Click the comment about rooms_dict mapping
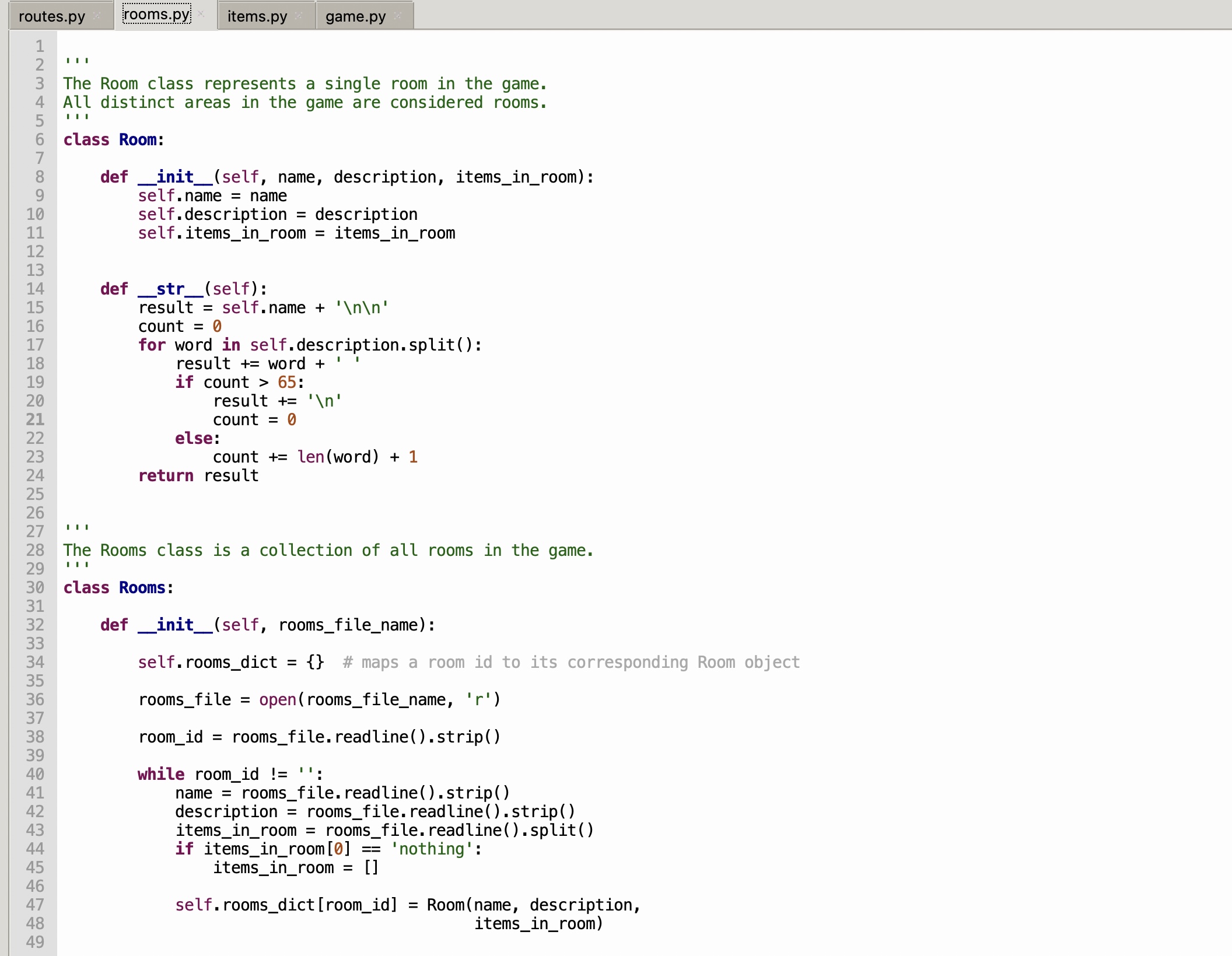This screenshot has width=1232, height=956. (571, 663)
